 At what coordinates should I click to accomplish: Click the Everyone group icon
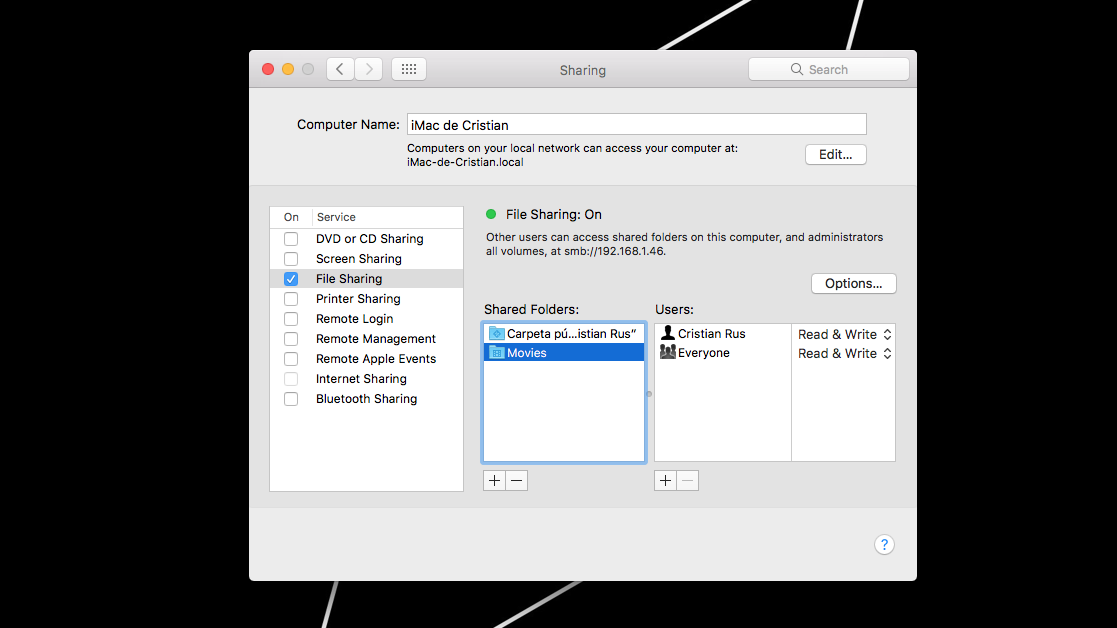(667, 352)
